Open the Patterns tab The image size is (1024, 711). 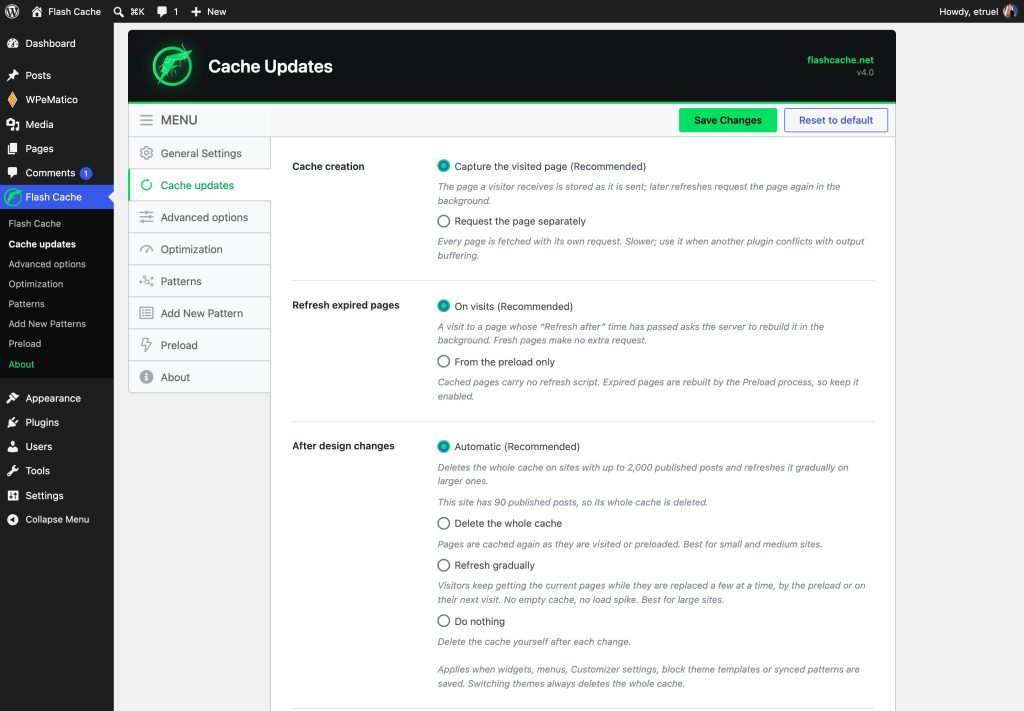(200, 281)
